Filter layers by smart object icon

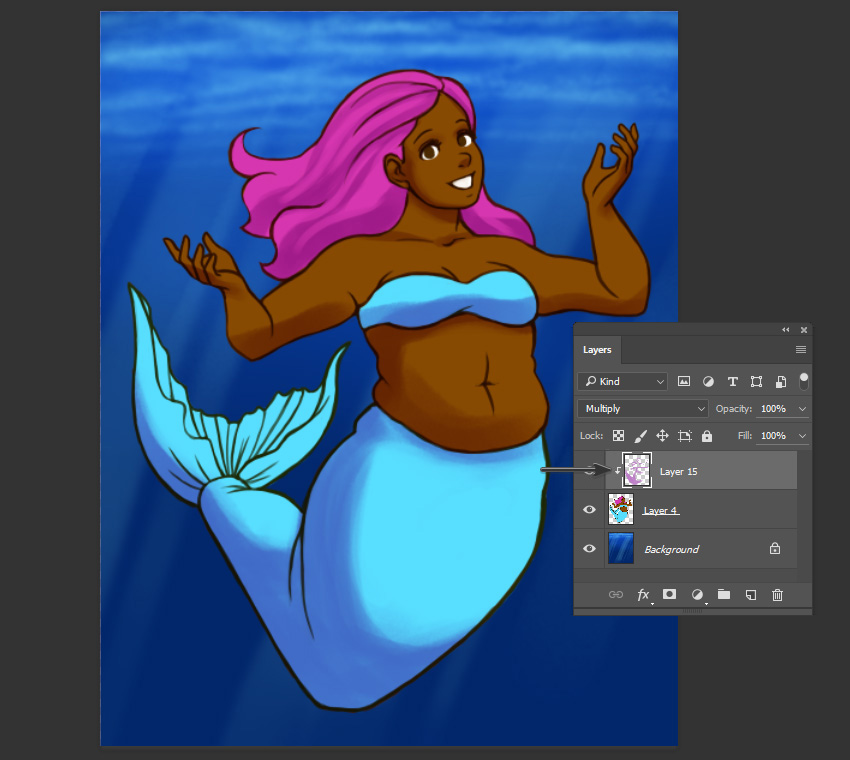tap(781, 382)
